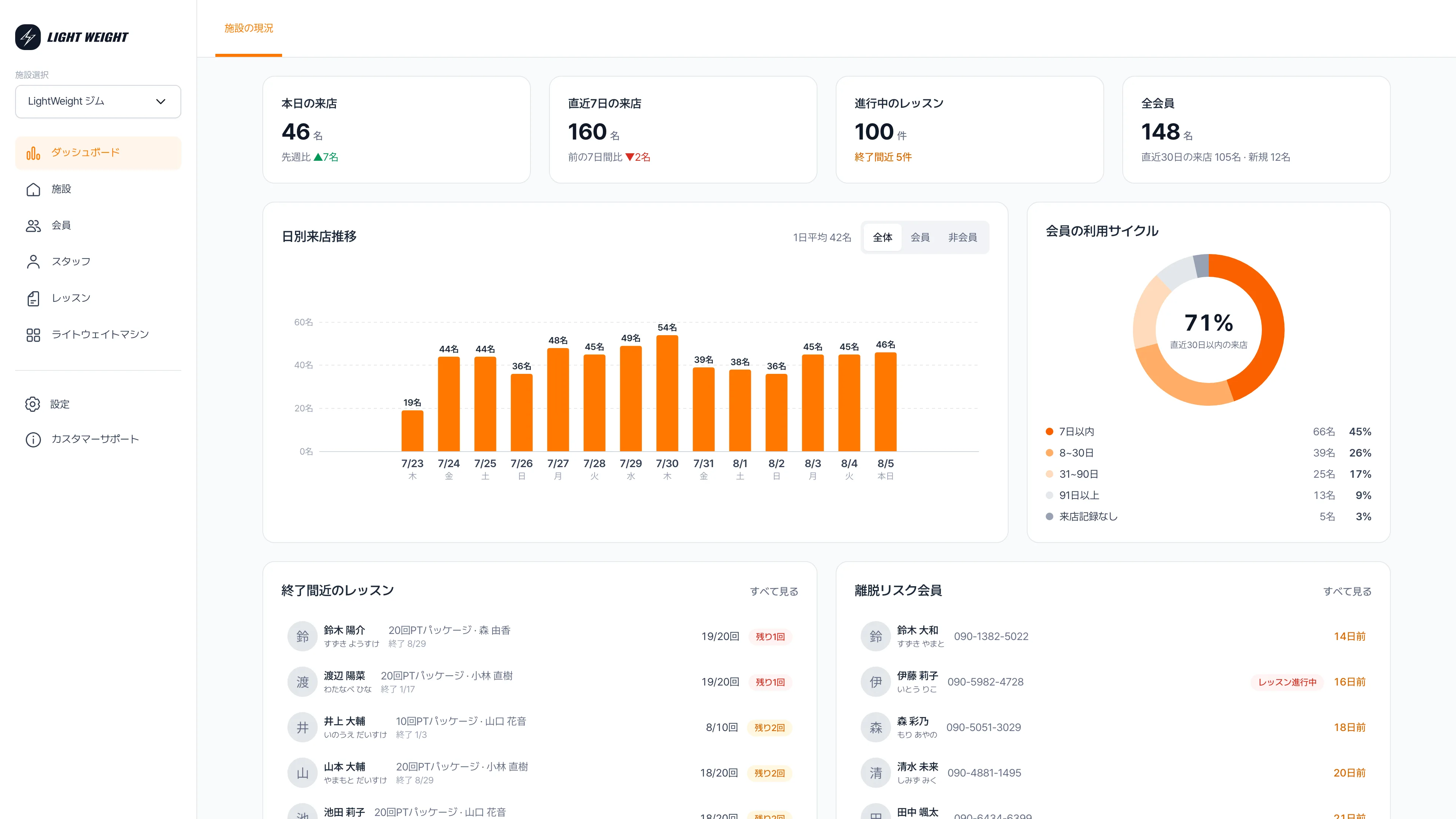Click the 20日前 label for 清水 未来
The width and height of the screenshot is (1456, 819).
coord(1349,773)
